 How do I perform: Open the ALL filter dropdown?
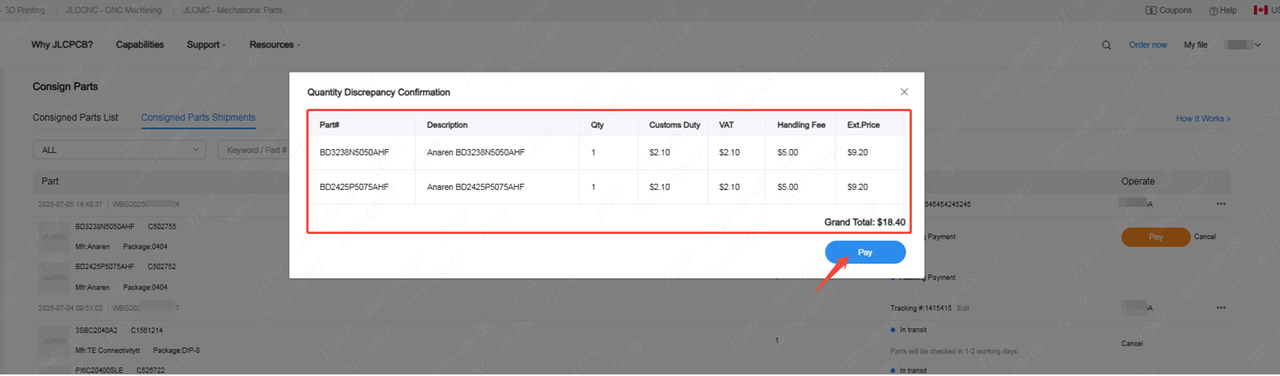point(120,149)
